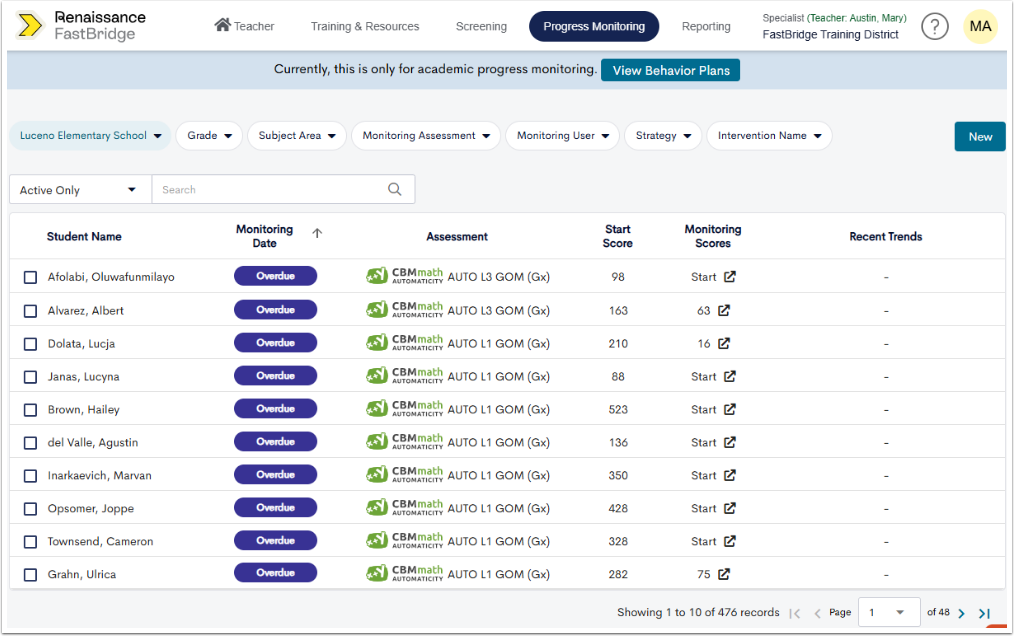This screenshot has width=1014, height=636.
Task: Open the MA user avatar menu
Action: (x=980, y=27)
